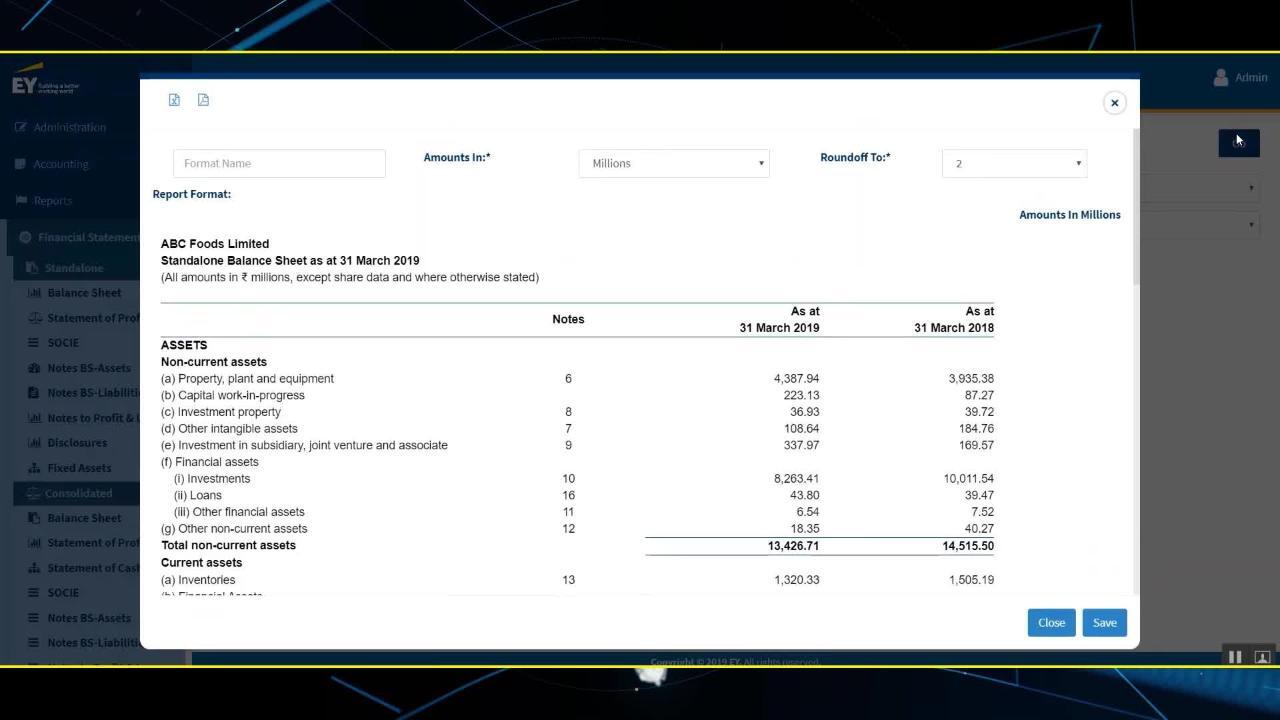Export report to PDF icon

[203, 100]
